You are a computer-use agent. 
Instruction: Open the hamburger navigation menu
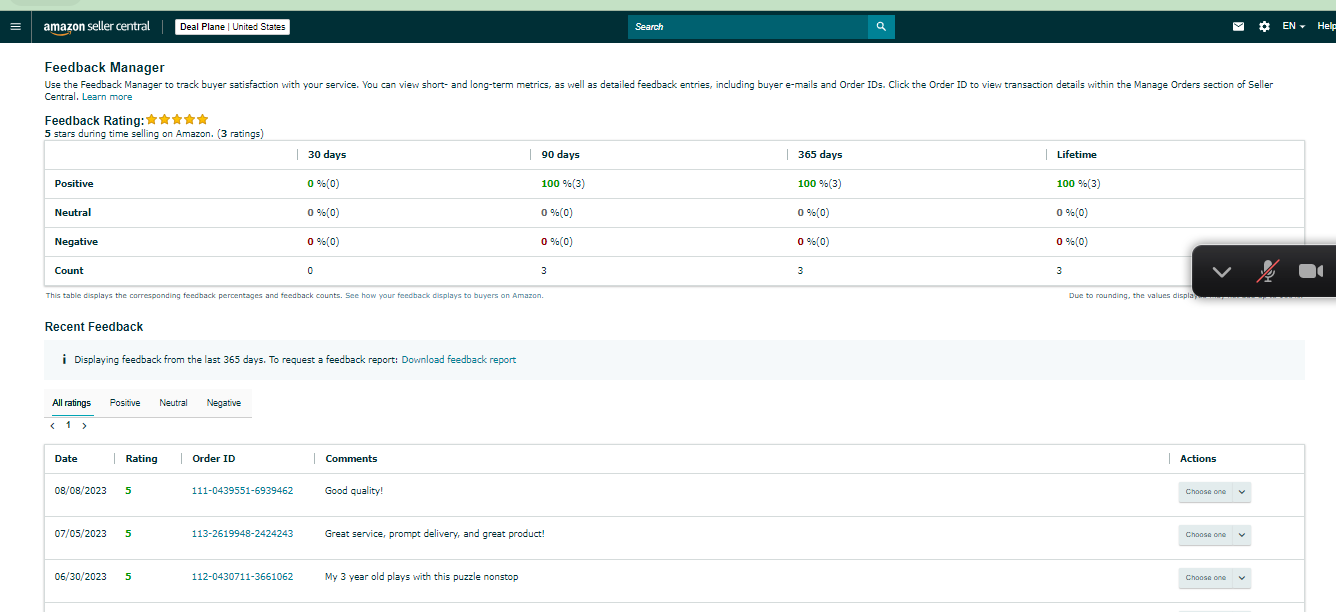(x=15, y=27)
